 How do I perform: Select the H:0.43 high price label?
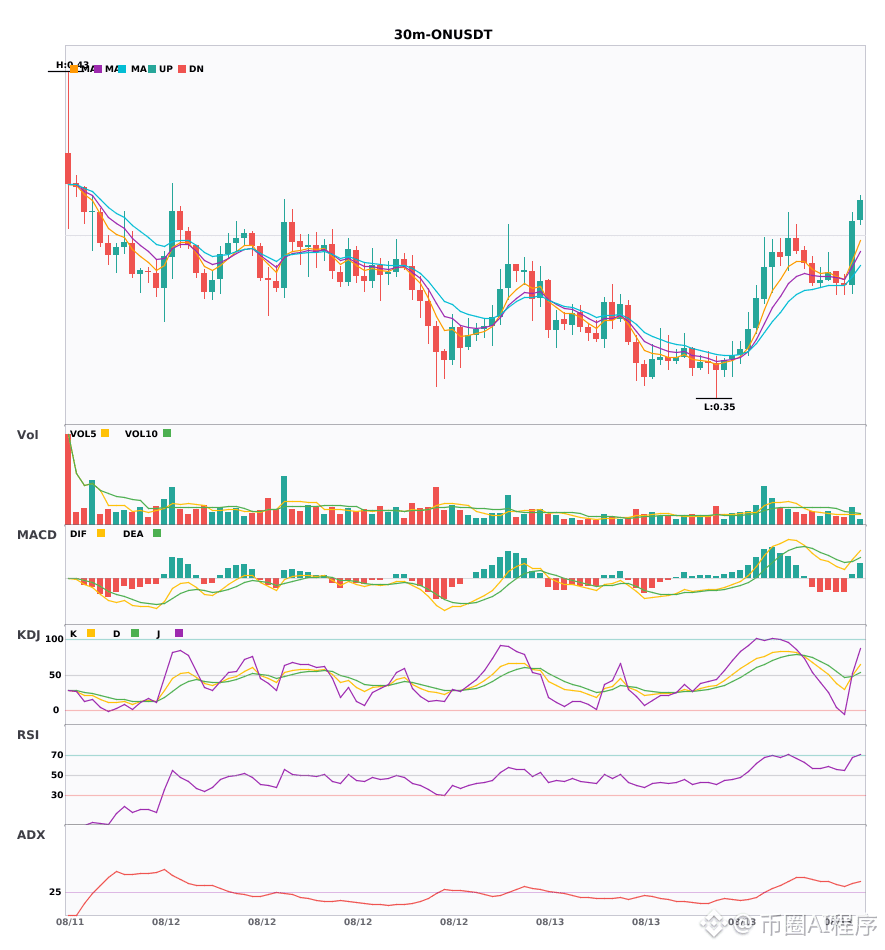pyautogui.click(x=72, y=64)
